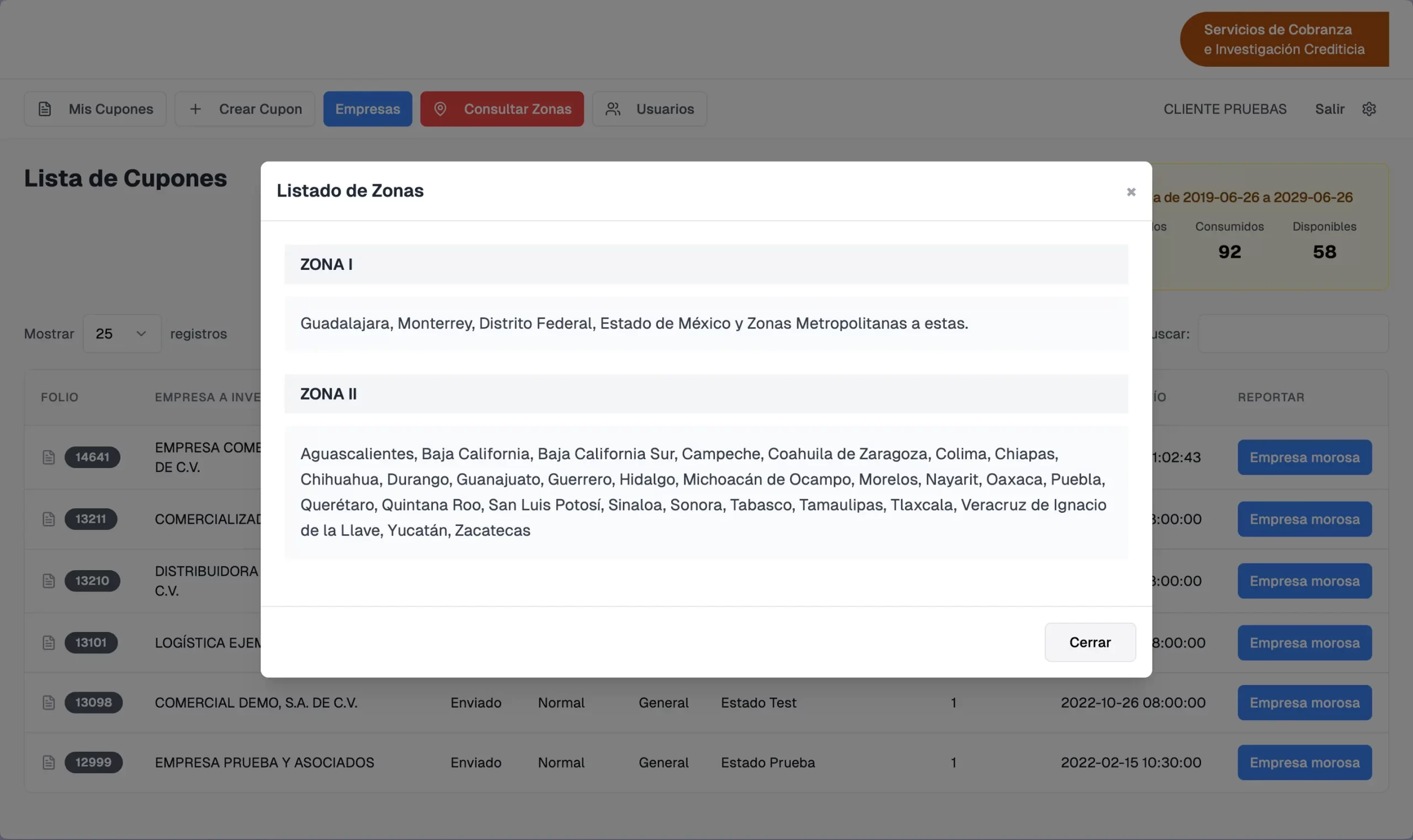Viewport: 1413px width, 840px height.
Task: Report folio 12999 as Empresa morosa
Action: pos(1304,762)
